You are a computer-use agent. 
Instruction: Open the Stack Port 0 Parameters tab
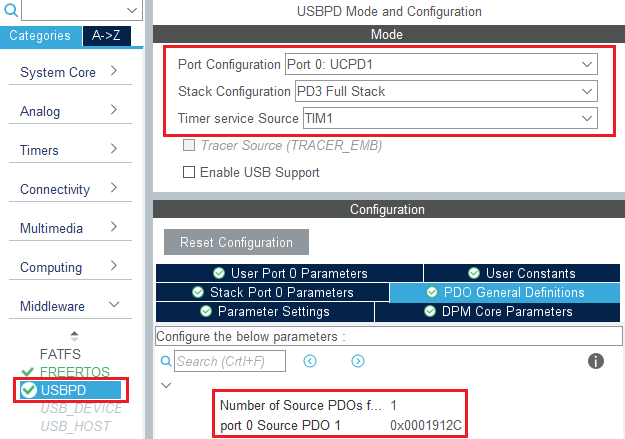point(273,292)
